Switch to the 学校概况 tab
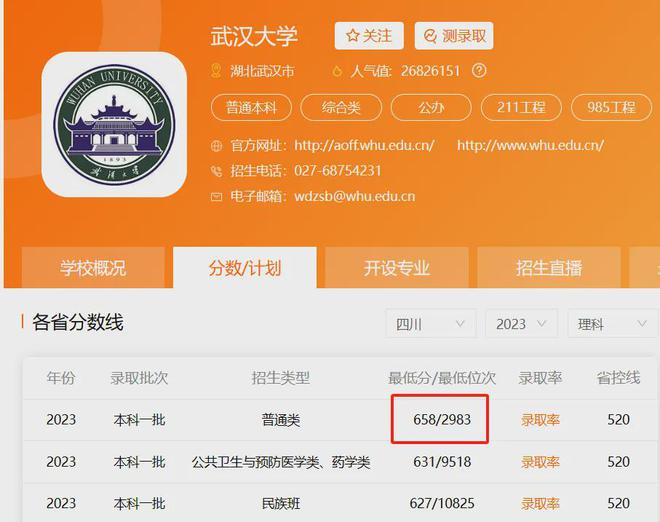The height and width of the screenshot is (522, 660). pyautogui.click(x=93, y=268)
